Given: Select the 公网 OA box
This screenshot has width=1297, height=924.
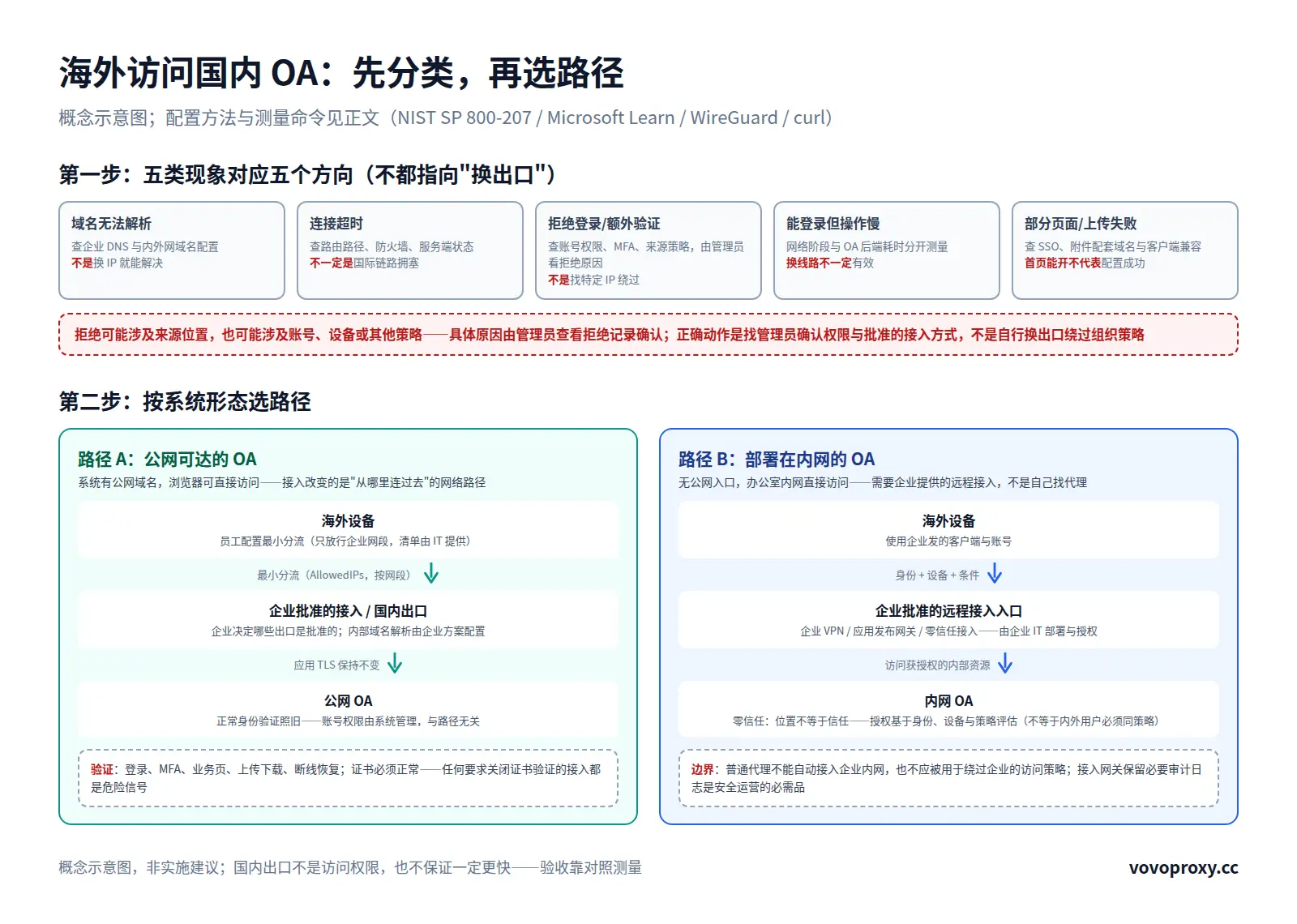Looking at the screenshot, I should (348, 709).
